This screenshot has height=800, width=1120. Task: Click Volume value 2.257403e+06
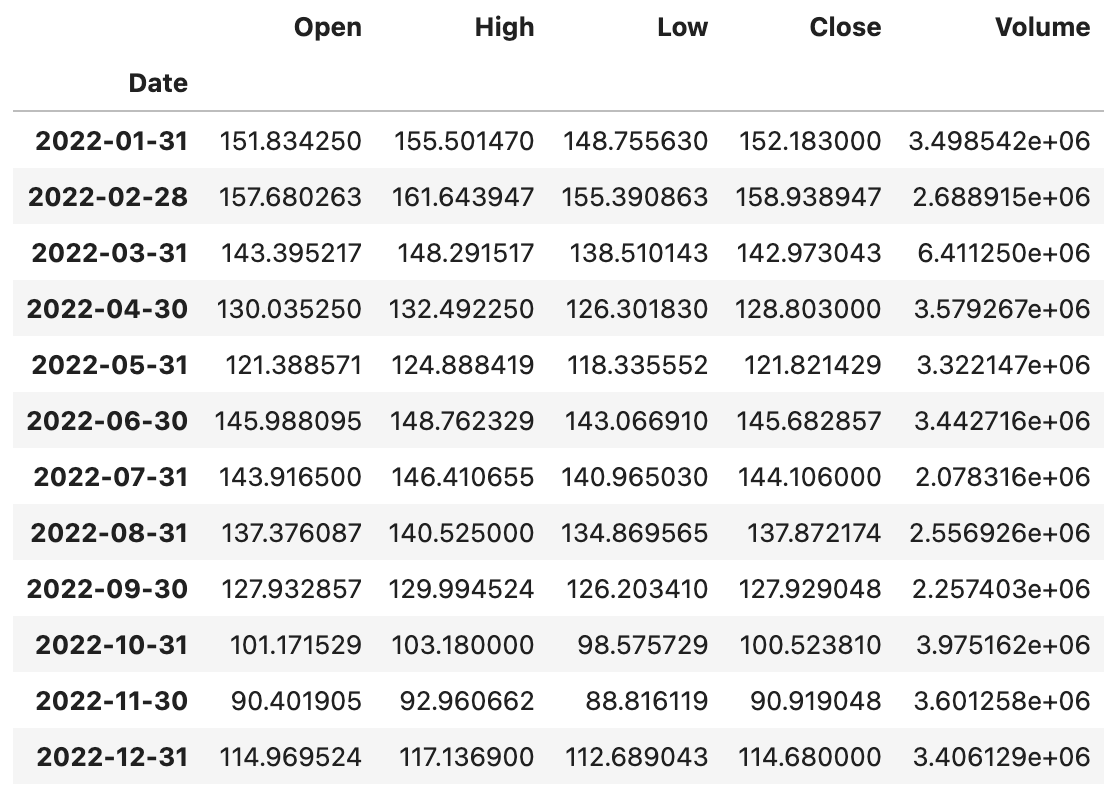(1000, 589)
